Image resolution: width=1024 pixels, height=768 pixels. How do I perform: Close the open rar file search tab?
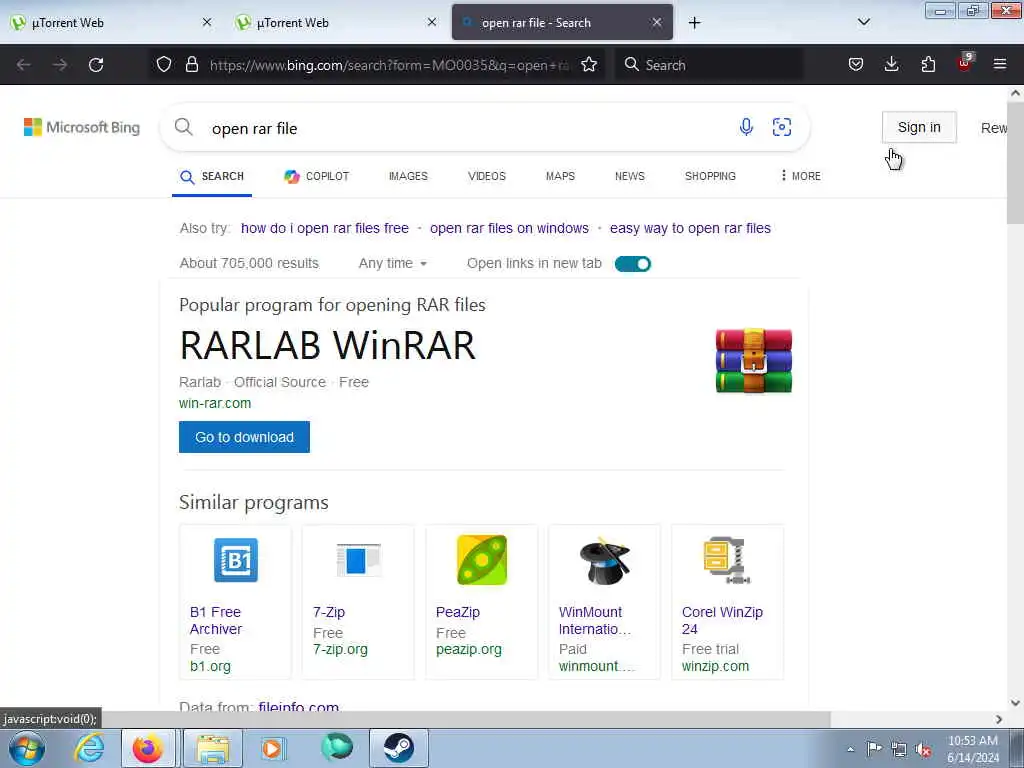click(657, 22)
